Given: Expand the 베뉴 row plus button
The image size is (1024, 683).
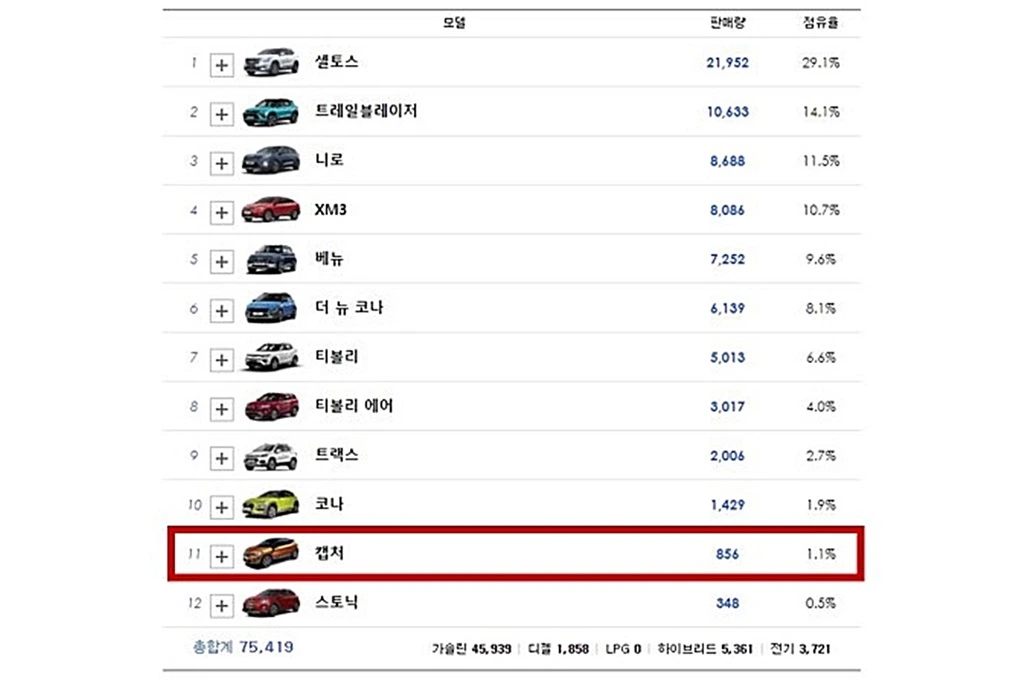Looking at the screenshot, I should point(221,261).
